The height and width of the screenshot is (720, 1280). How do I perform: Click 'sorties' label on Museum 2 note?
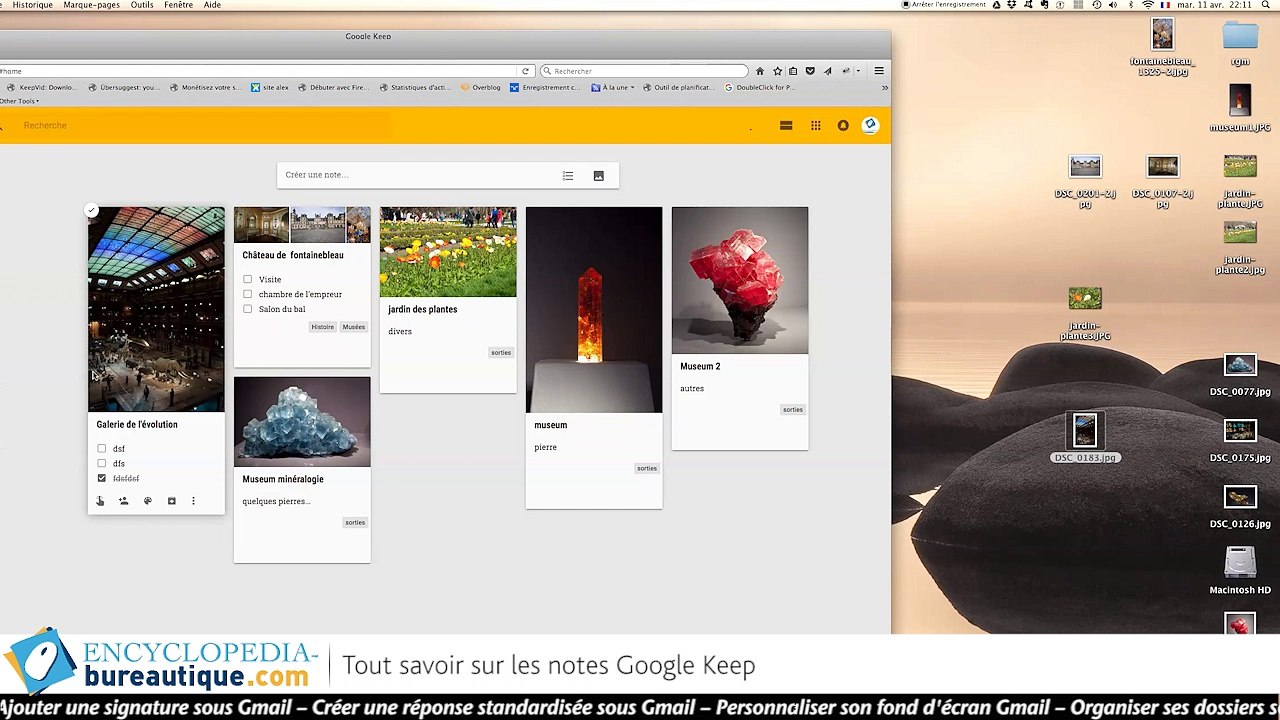coord(793,409)
